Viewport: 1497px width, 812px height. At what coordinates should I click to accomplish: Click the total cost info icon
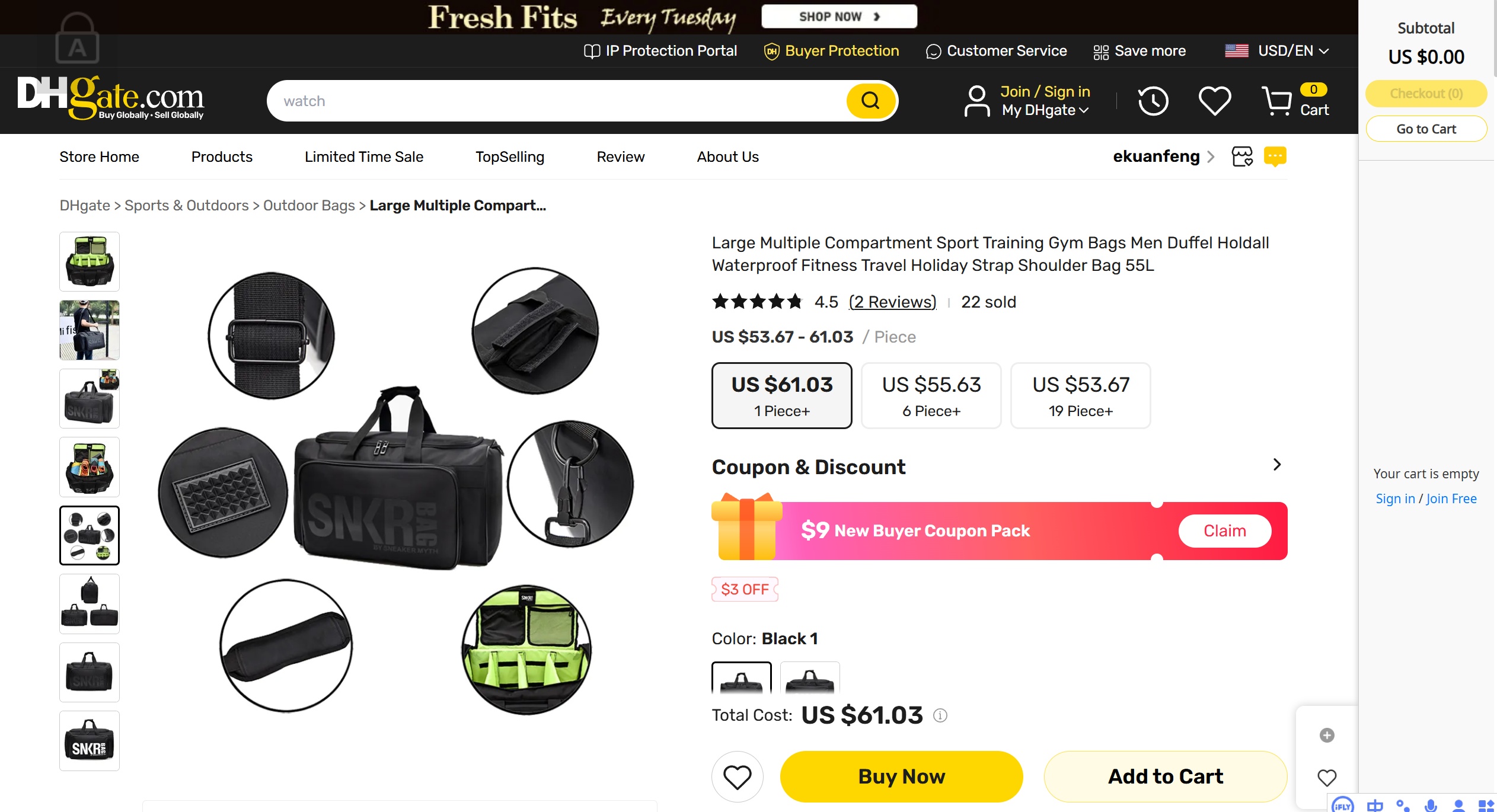940,715
